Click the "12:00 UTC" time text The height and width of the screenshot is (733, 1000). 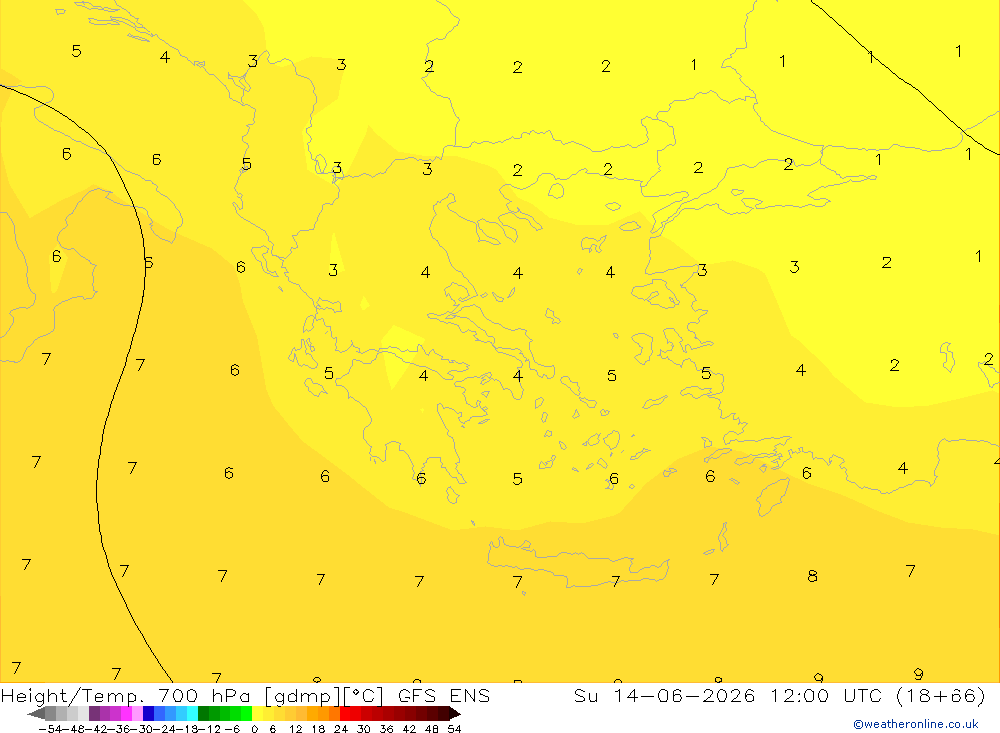pos(826,695)
